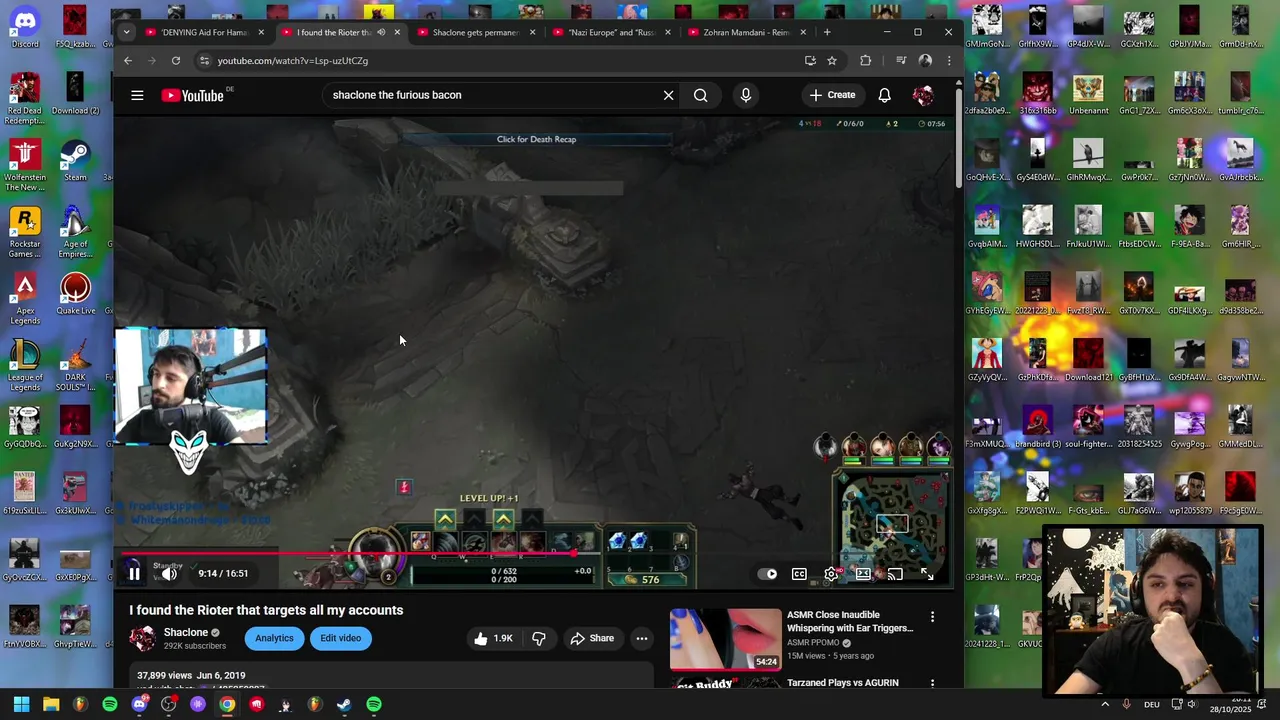
Task: Open the YouTube account avatar menu
Action: click(x=922, y=95)
